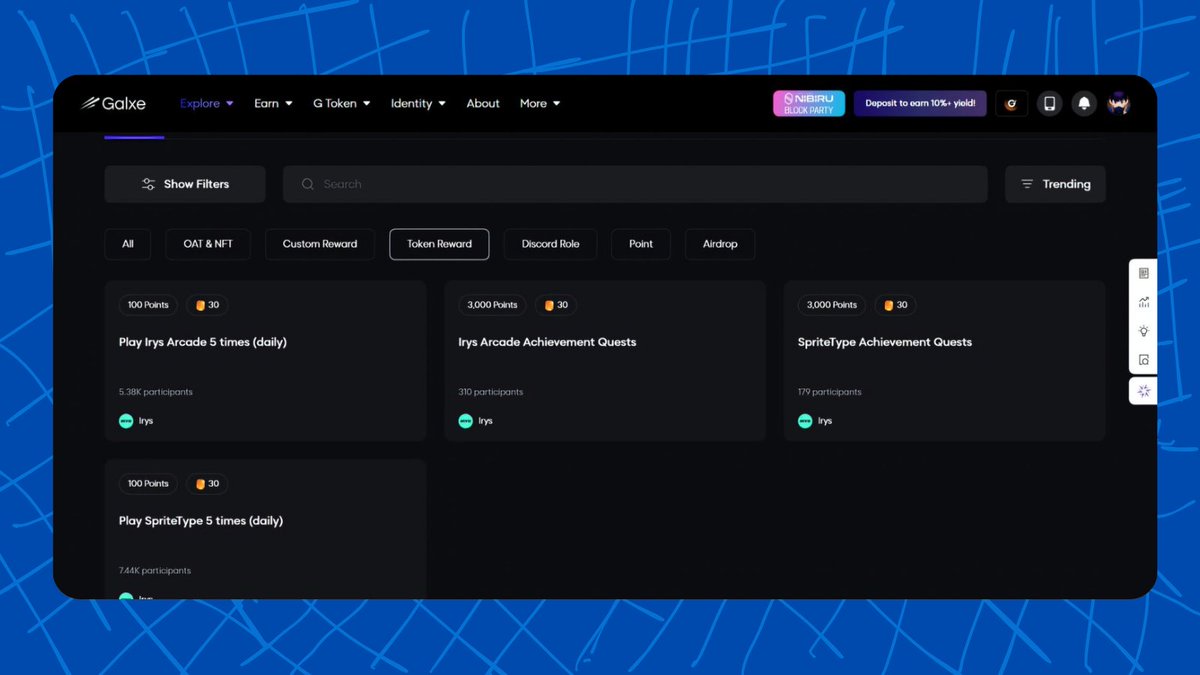Open the side panel document icon
This screenshot has width=1200, height=675.
[x=1144, y=273]
